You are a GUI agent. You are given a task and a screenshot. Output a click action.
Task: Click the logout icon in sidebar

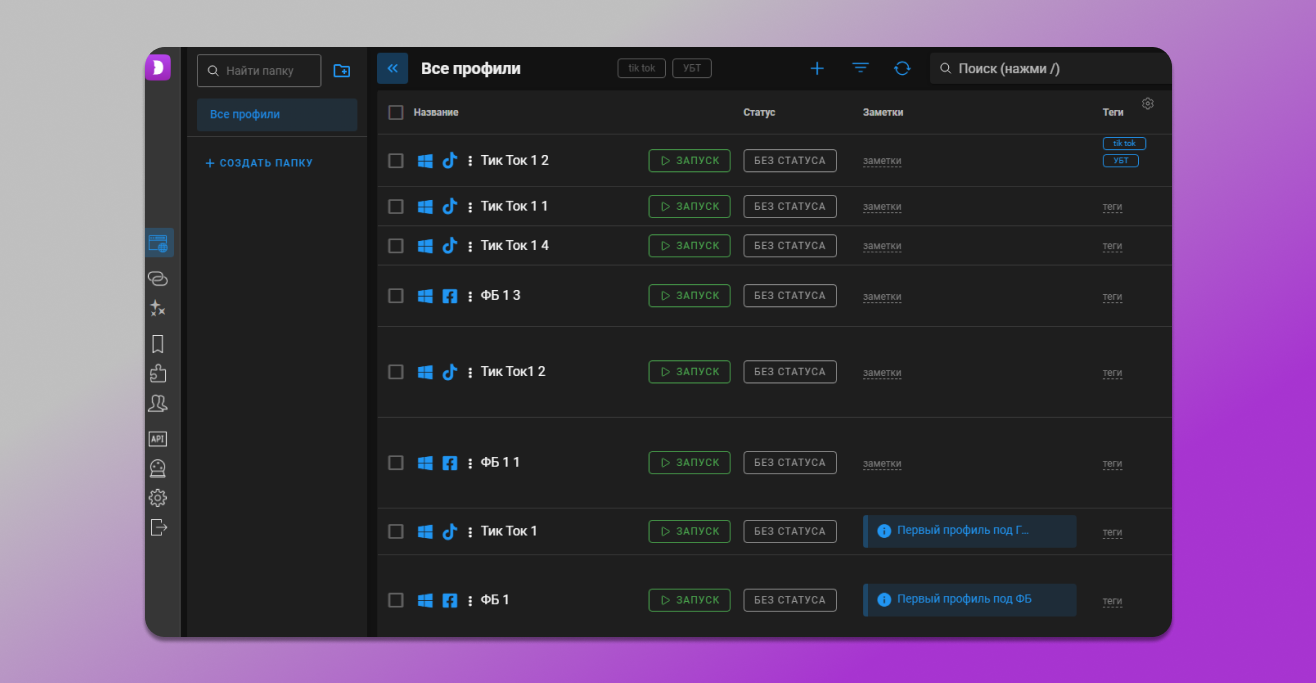[x=158, y=527]
